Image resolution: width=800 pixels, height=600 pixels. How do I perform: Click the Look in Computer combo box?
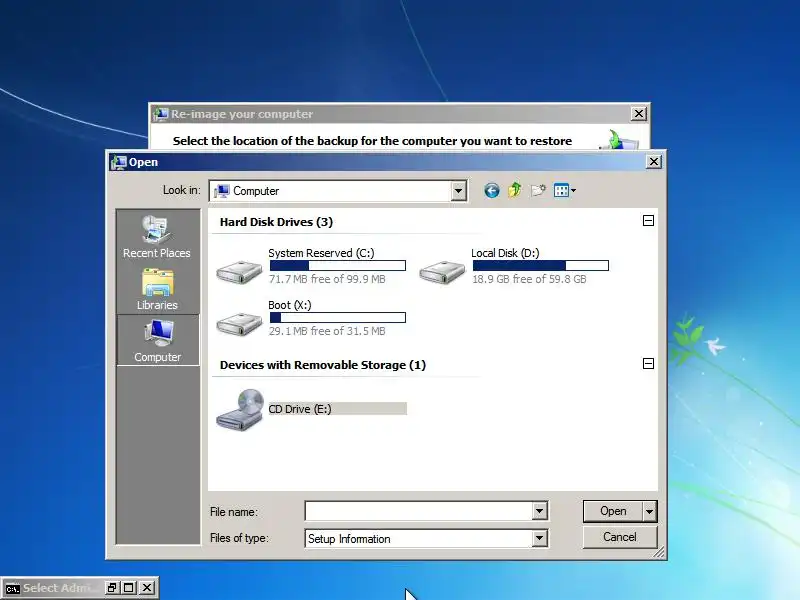click(338, 191)
